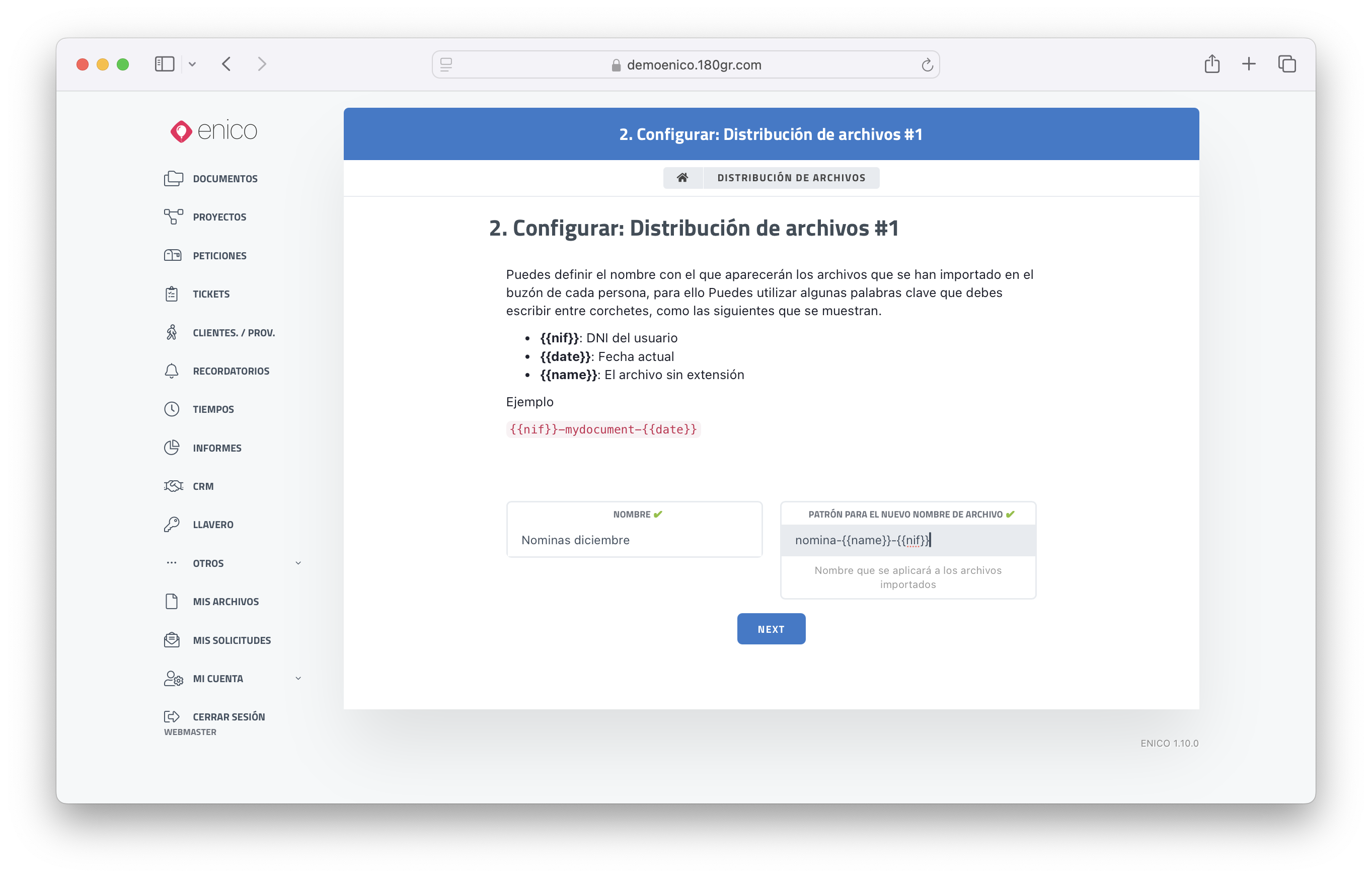Click the Tickets clipboard icon
Screen dimensions: 1372x878
pos(172,294)
